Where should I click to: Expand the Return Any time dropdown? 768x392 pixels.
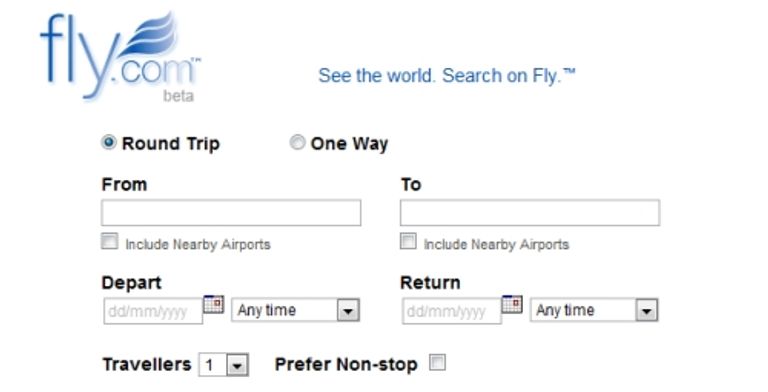(x=594, y=310)
